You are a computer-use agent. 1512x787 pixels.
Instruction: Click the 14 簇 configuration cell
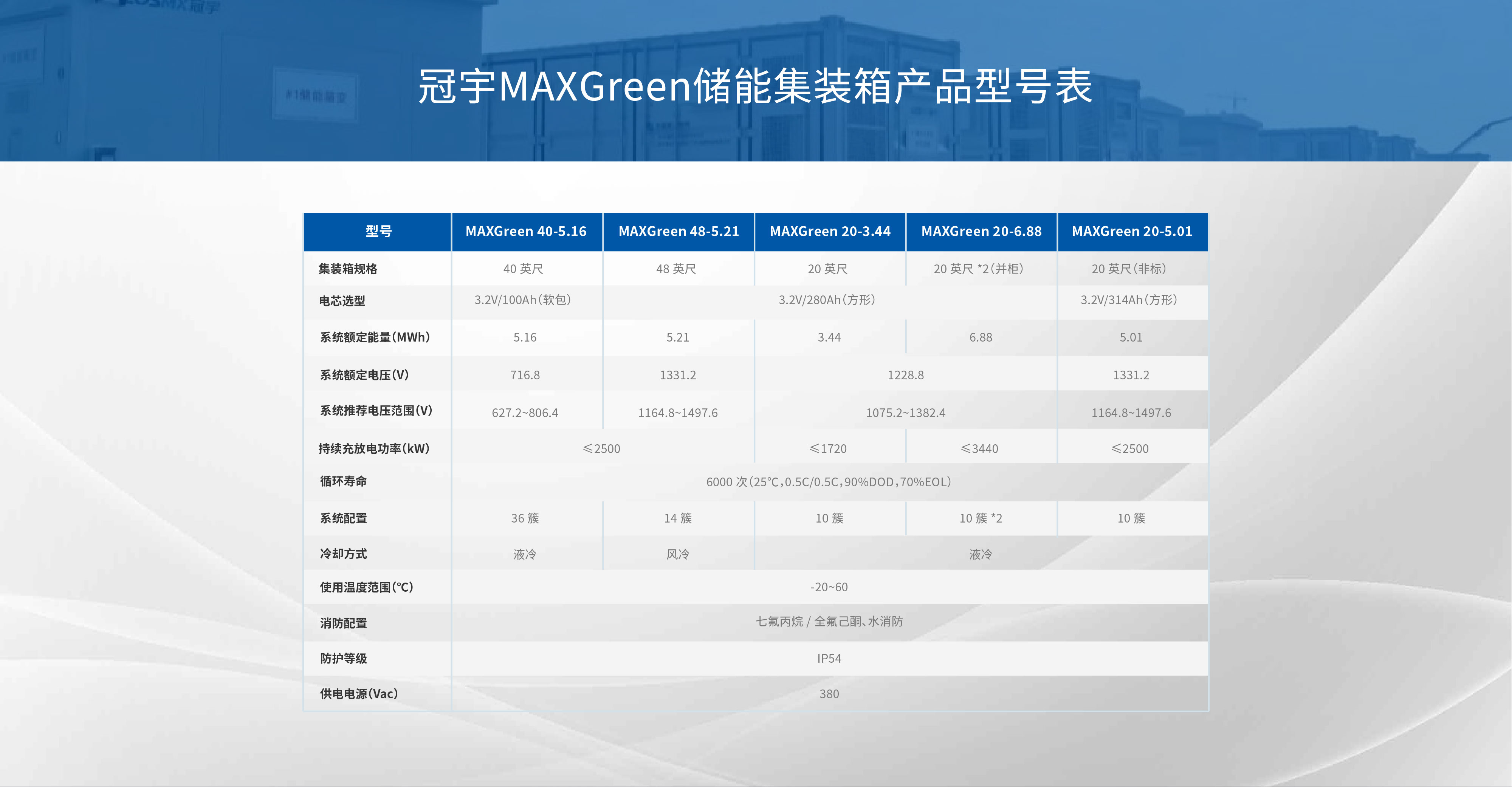(x=678, y=519)
